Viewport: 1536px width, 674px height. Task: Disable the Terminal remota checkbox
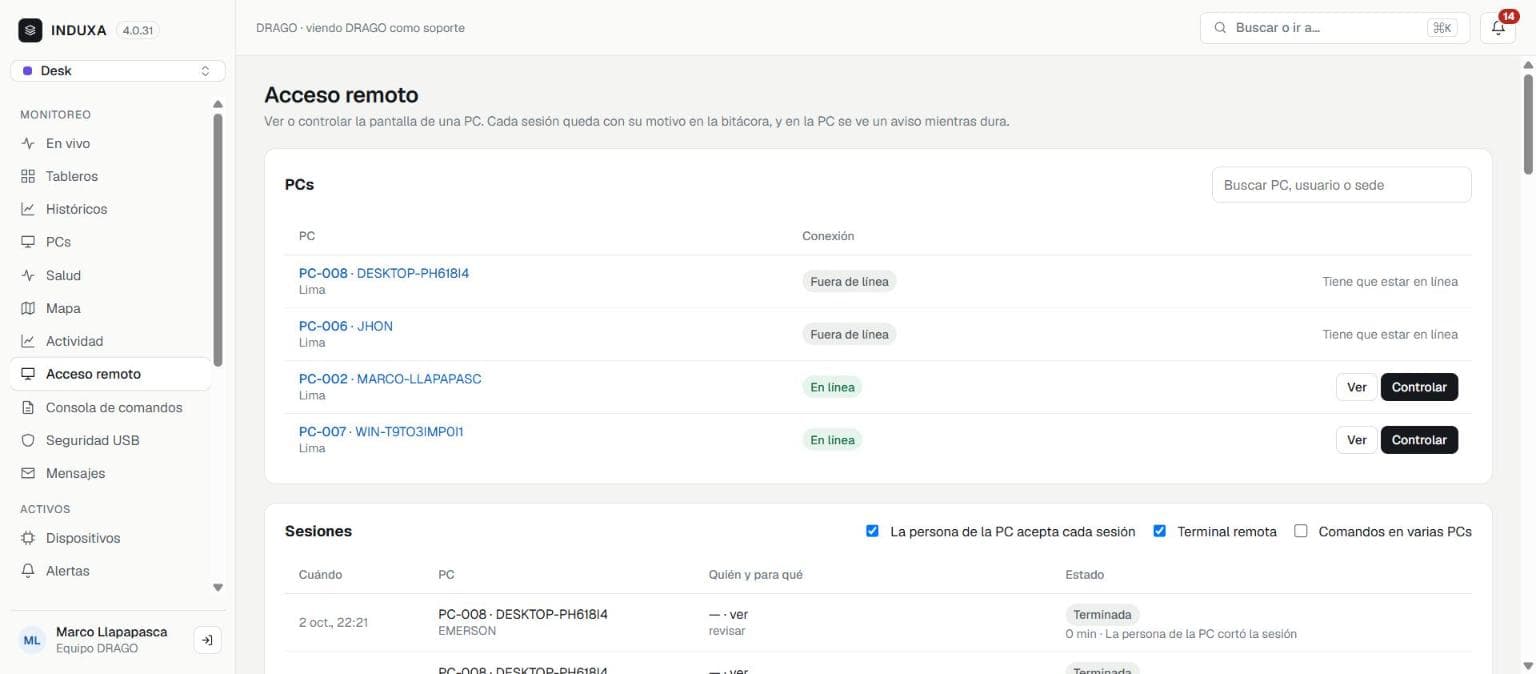click(1160, 531)
